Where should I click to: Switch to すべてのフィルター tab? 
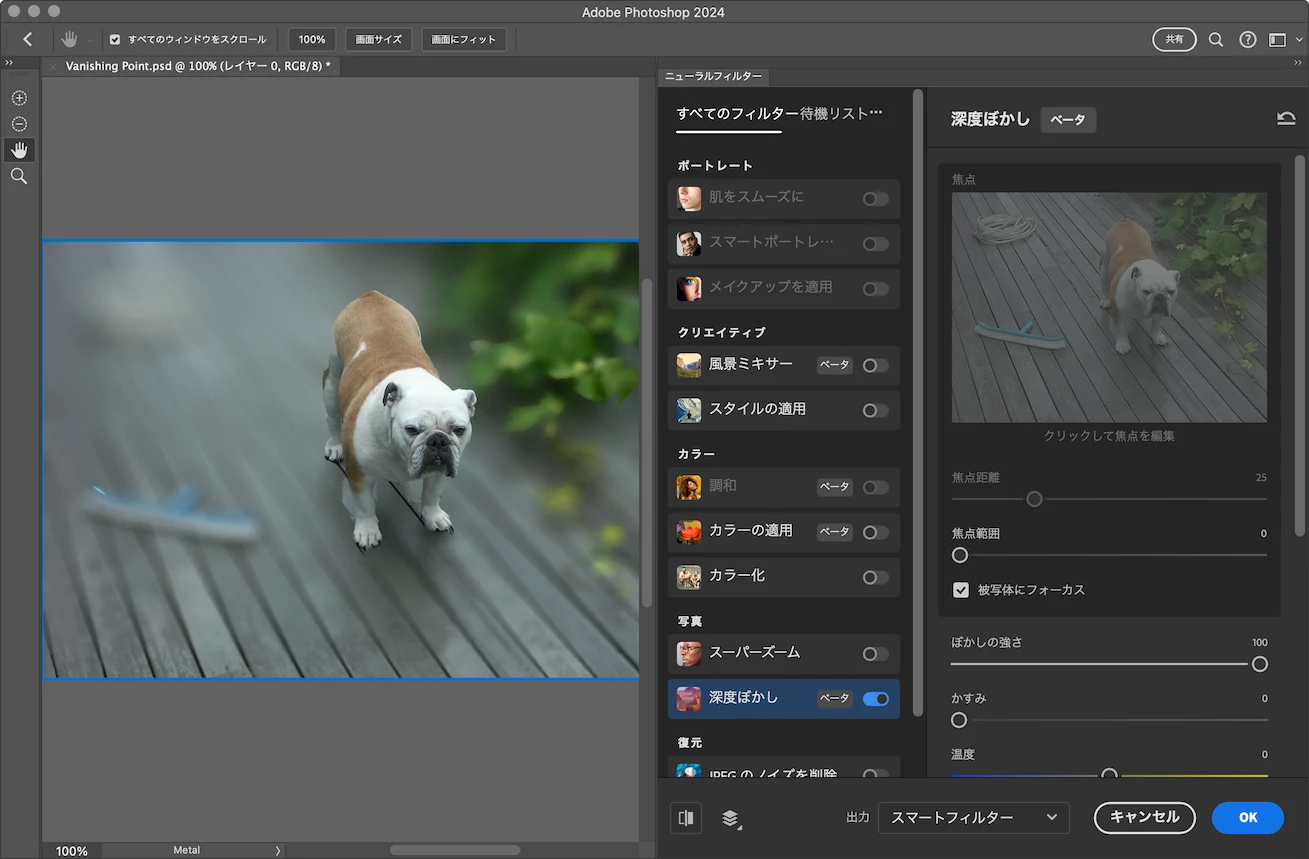tap(737, 114)
